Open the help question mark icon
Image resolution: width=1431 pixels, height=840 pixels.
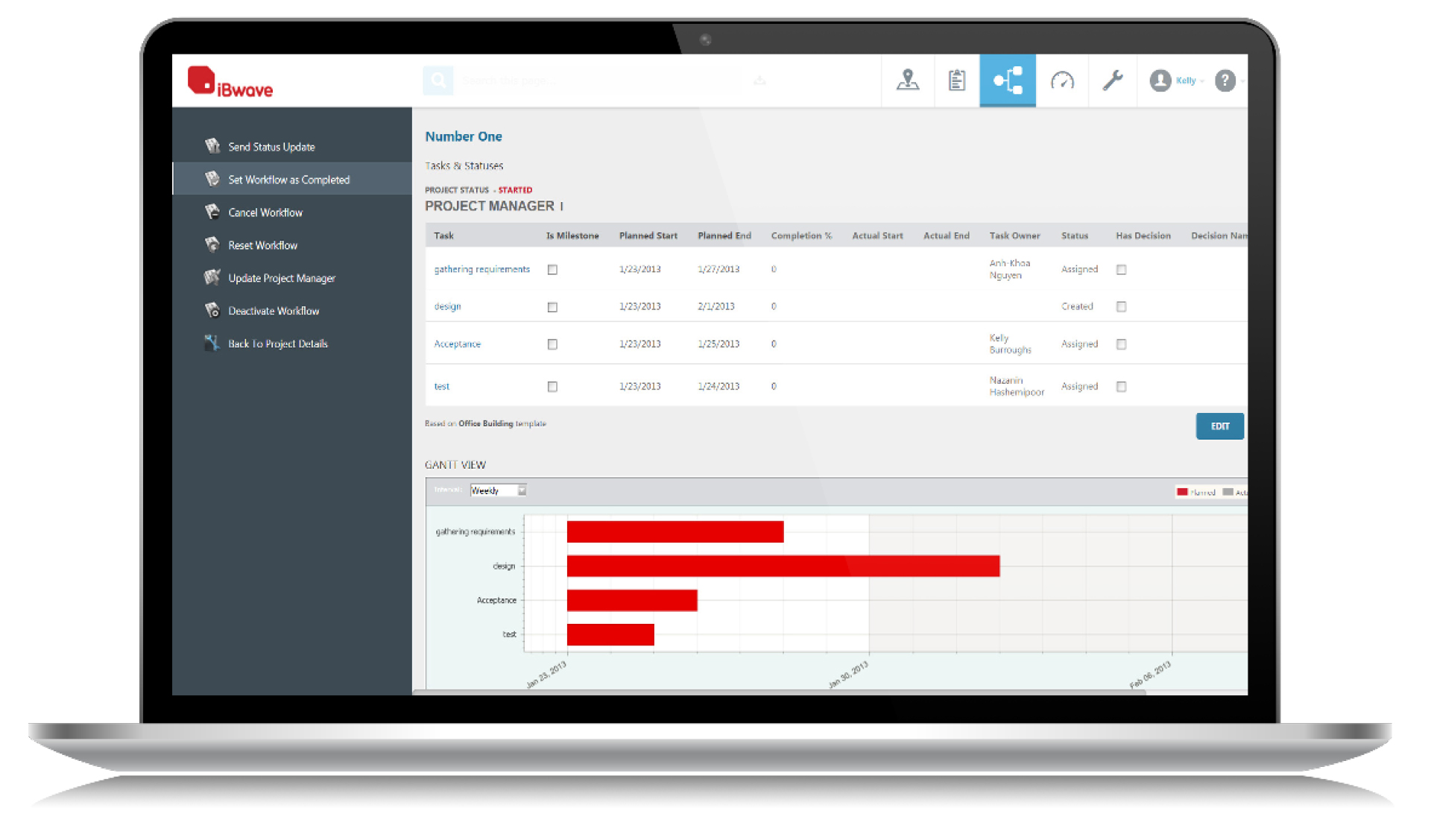1225,80
